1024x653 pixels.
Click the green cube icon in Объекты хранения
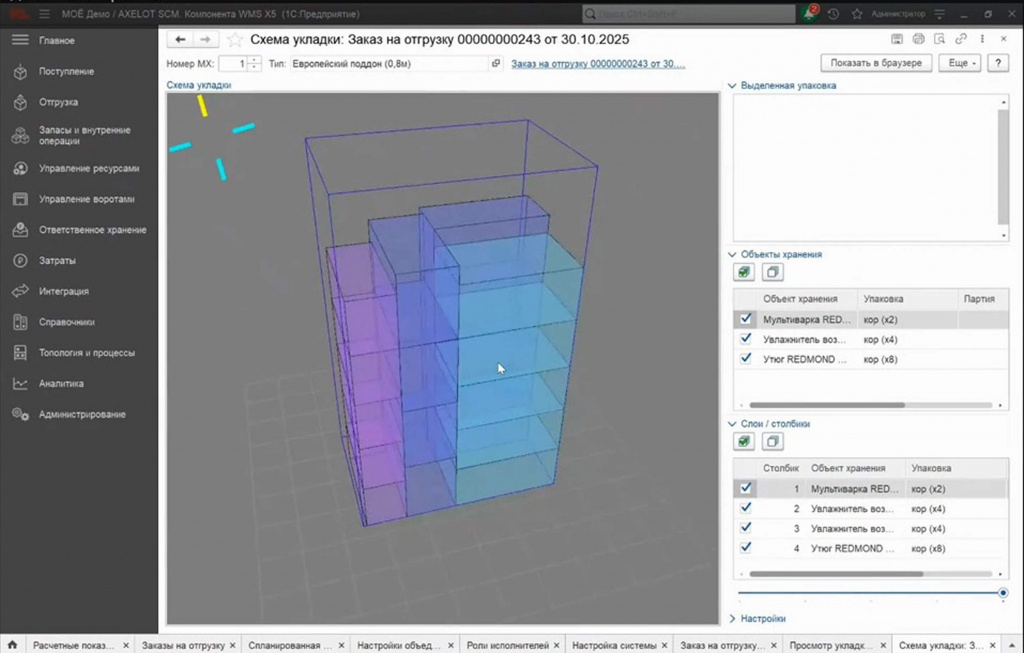click(x=744, y=272)
